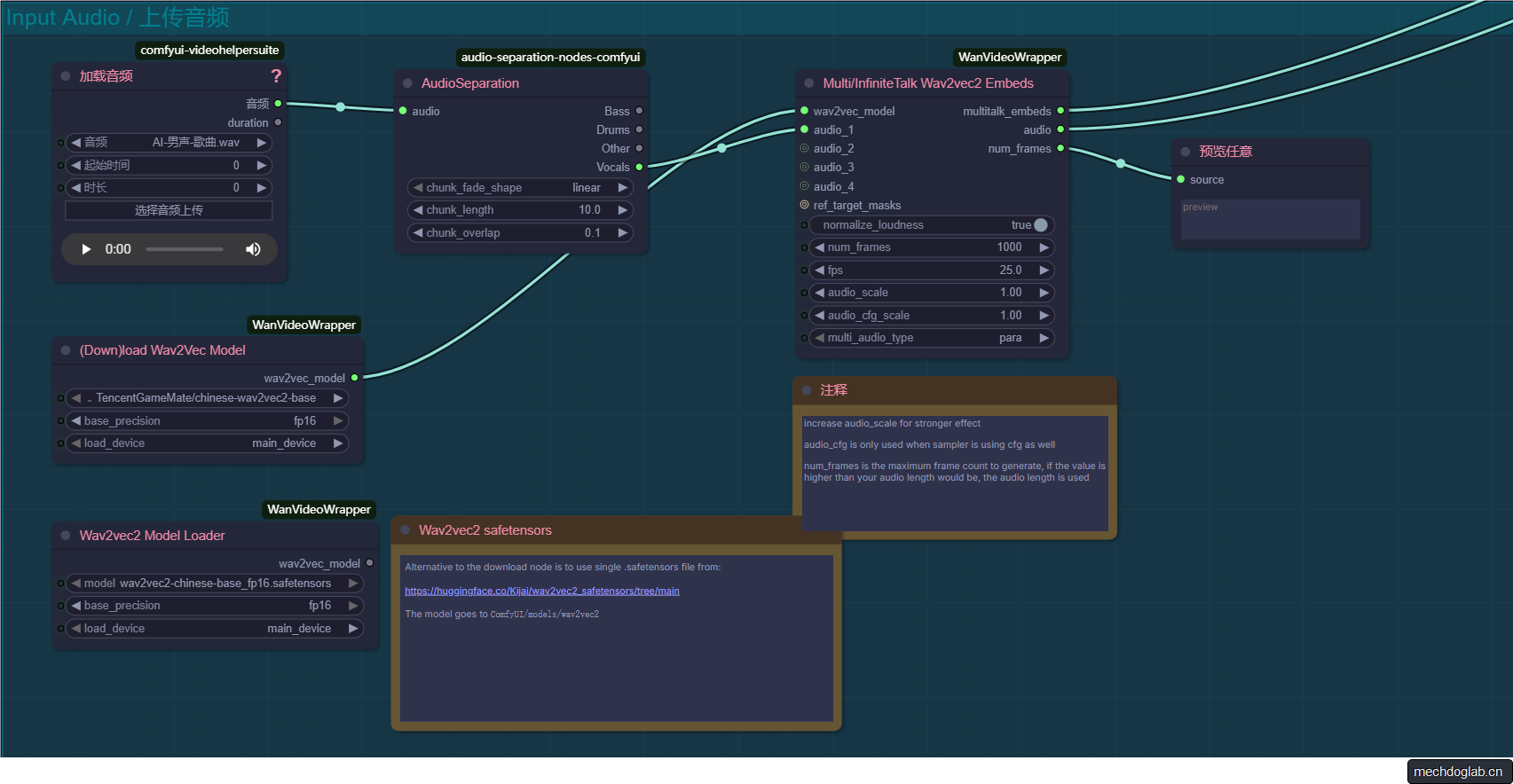Image resolution: width=1513 pixels, height=784 pixels.
Task: Click the (Down)load Wav2Vec Model title bar
Action: point(162,350)
